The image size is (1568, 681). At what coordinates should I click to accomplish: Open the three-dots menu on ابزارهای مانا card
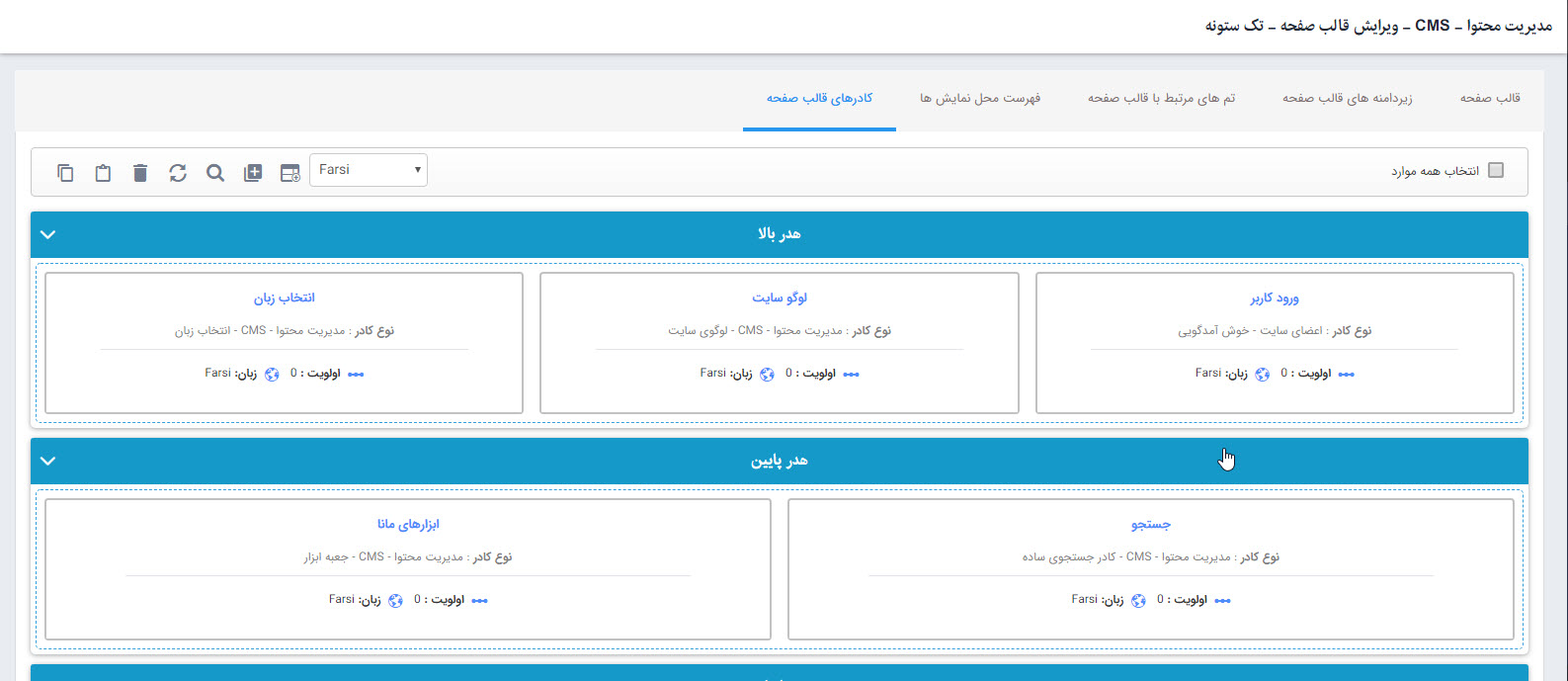pos(480,601)
